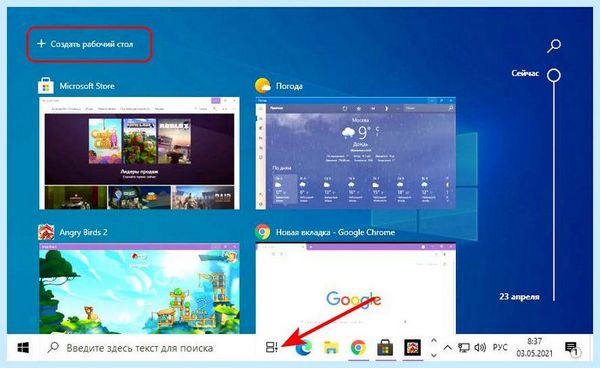Click the Microsoft Store icon above its thumbnail

[46, 86]
